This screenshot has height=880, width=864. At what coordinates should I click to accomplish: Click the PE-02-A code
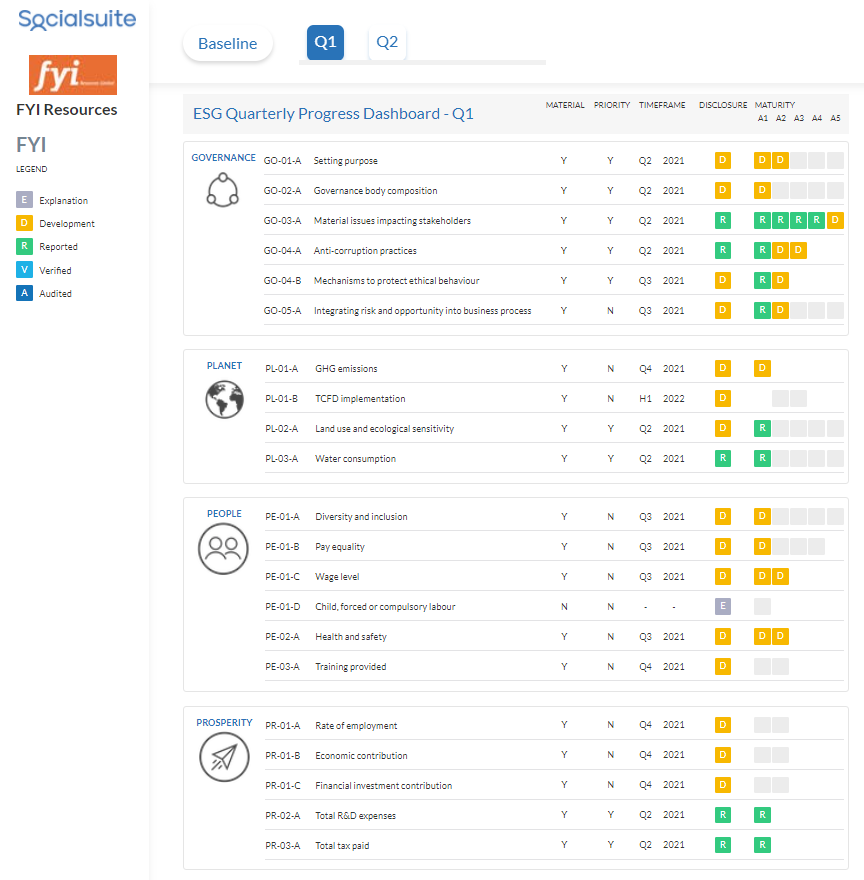282,636
